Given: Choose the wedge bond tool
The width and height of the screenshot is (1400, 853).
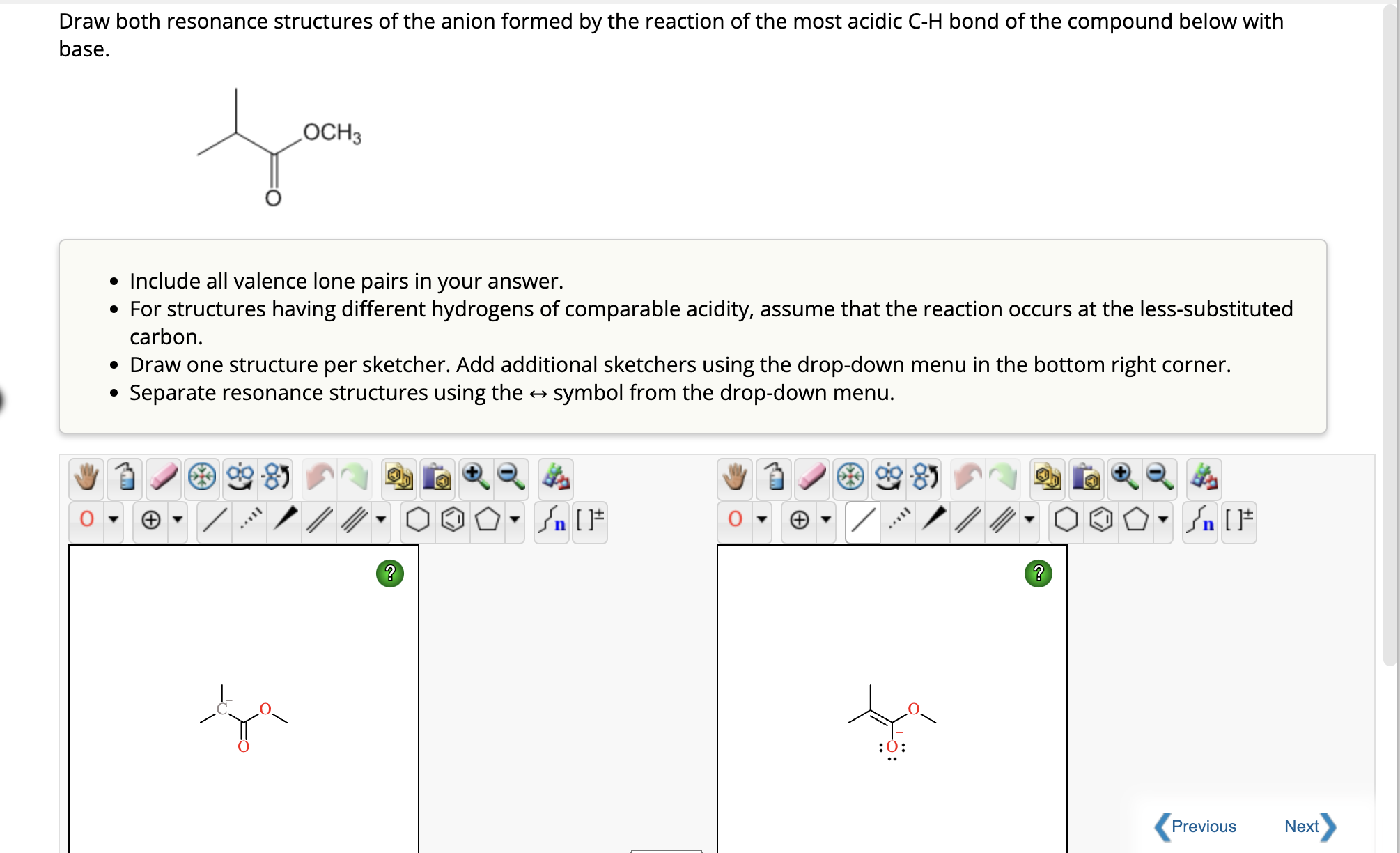Looking at the screenshot, I should click(282, 521).
